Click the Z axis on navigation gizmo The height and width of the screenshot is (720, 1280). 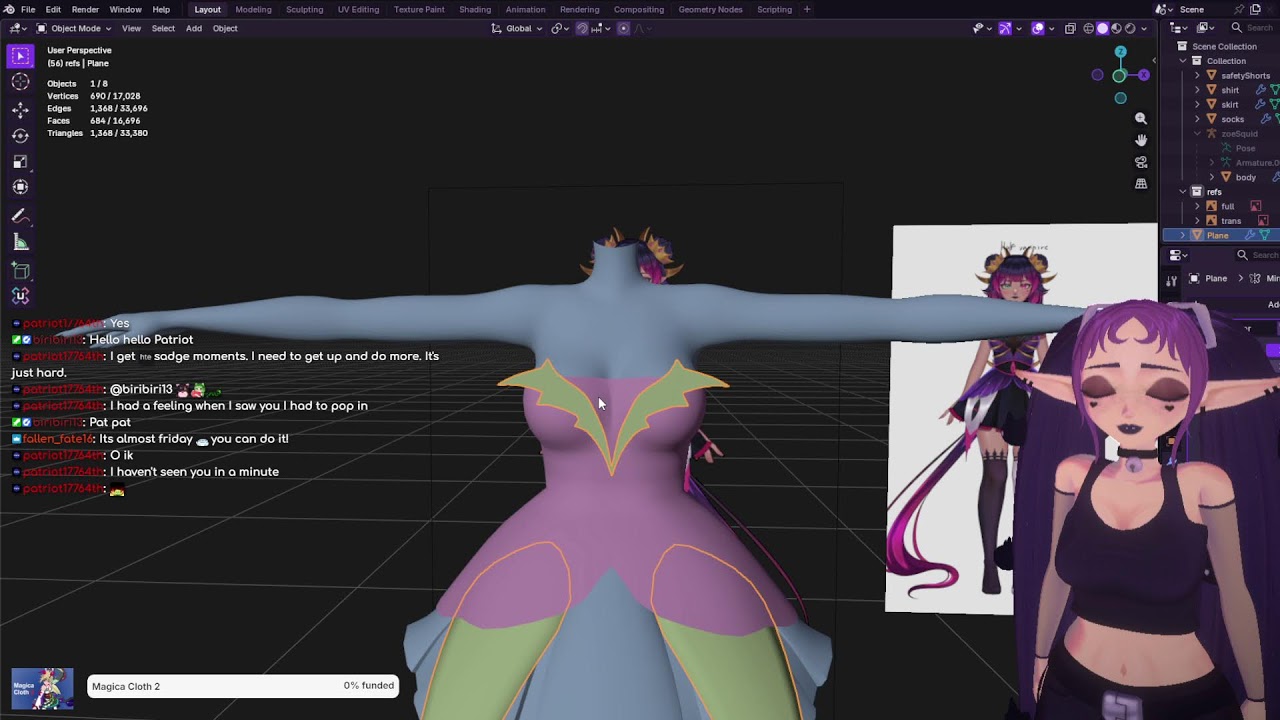pos(1120,53)
